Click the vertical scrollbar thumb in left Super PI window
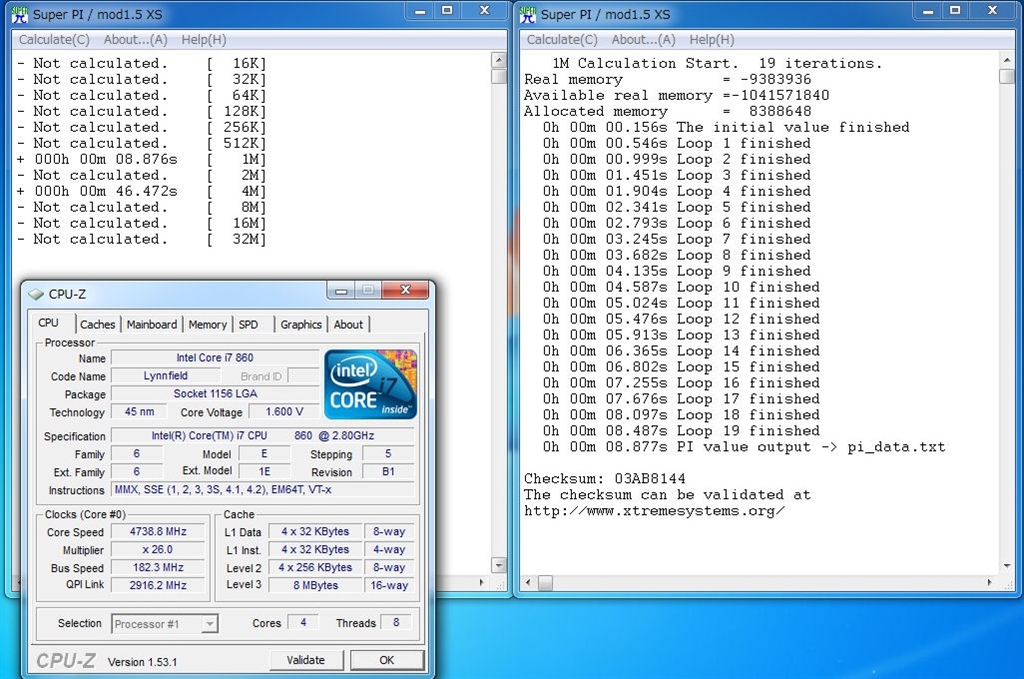Image resolution: width=1024 pixels, height=679 pixels. (499, 76)
